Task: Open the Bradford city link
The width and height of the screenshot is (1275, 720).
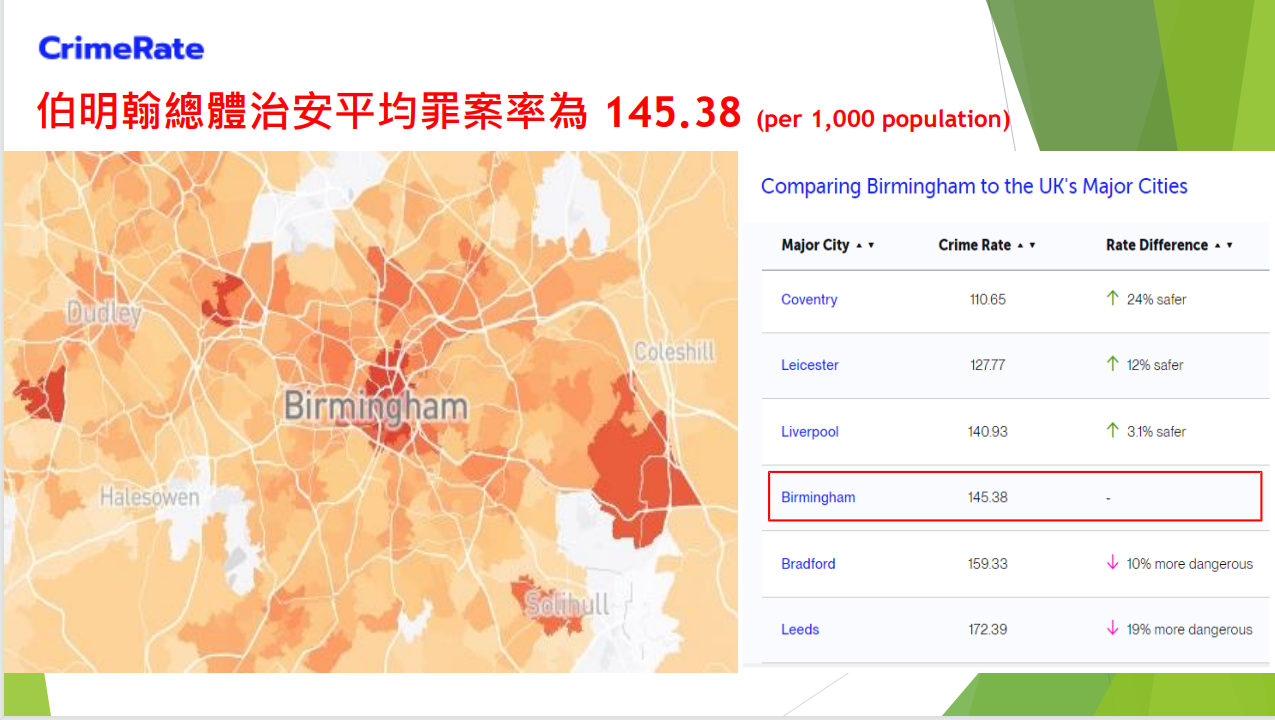Action: click(808, 564)
